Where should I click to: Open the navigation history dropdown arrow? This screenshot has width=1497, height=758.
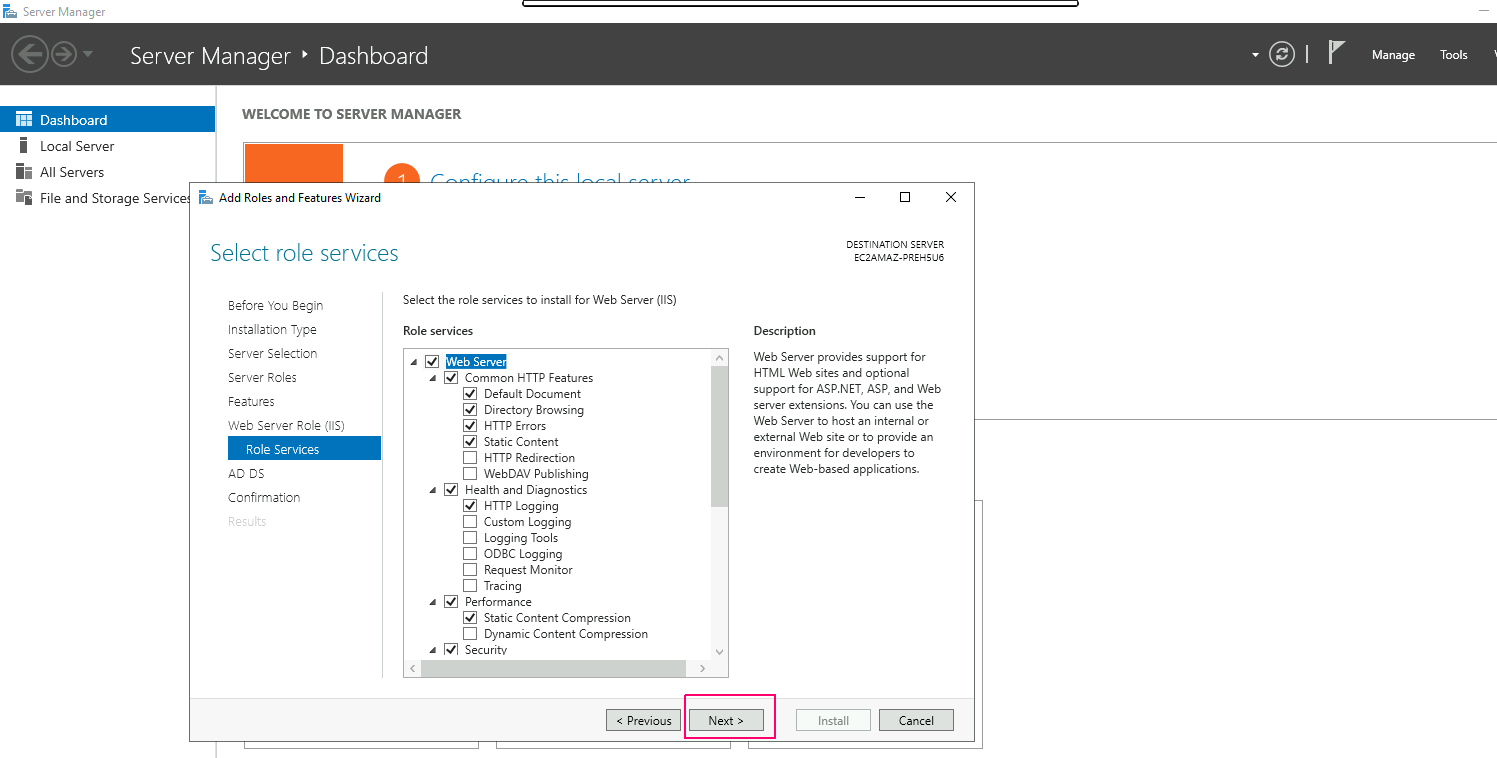(88, 54)
